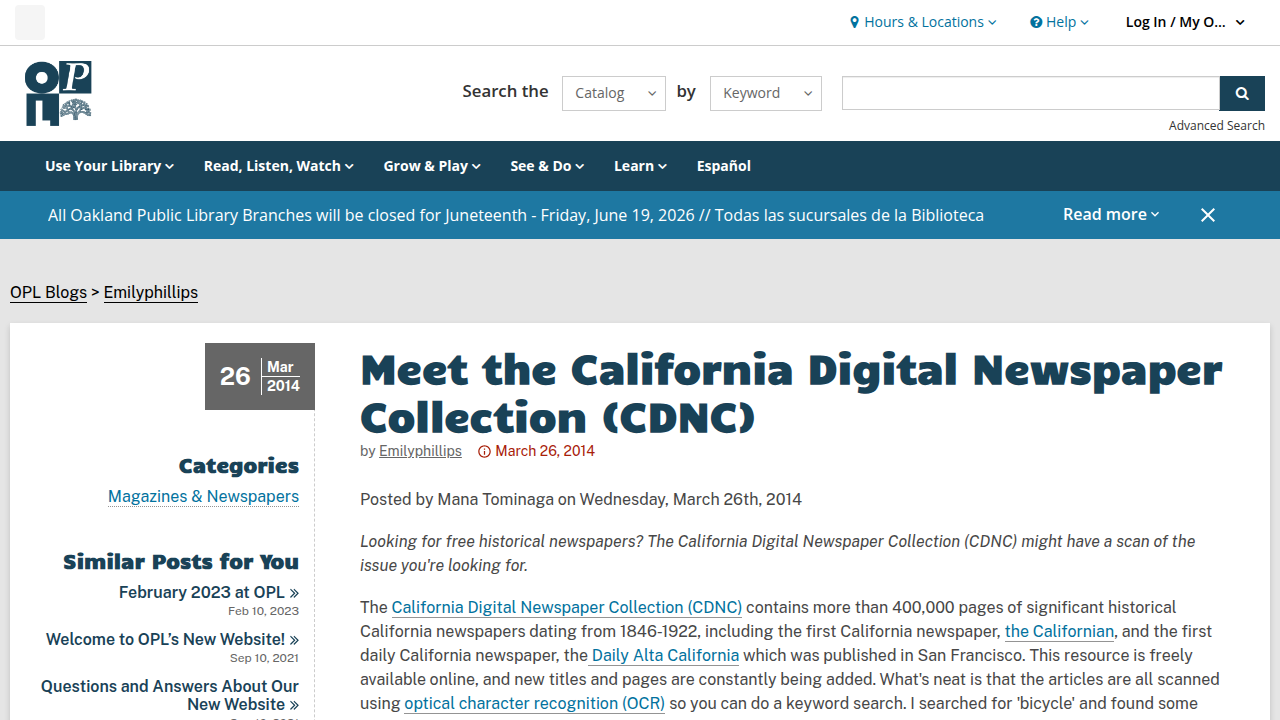Expand Read more on the alert banner
Viewport: 1280px width, 720px height.
(x=1111, y=214)
